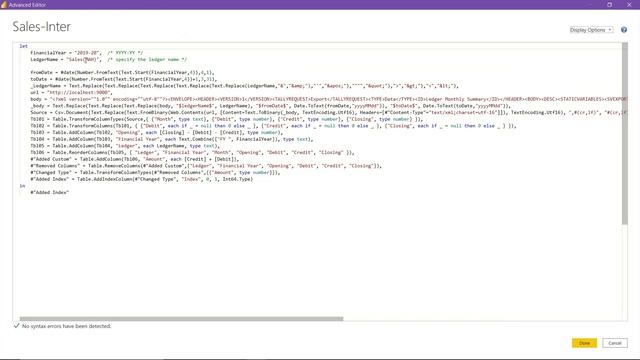This screenshot has width=640, height=360.
Task: Click the toDate definition line
Action: point(124,79)
